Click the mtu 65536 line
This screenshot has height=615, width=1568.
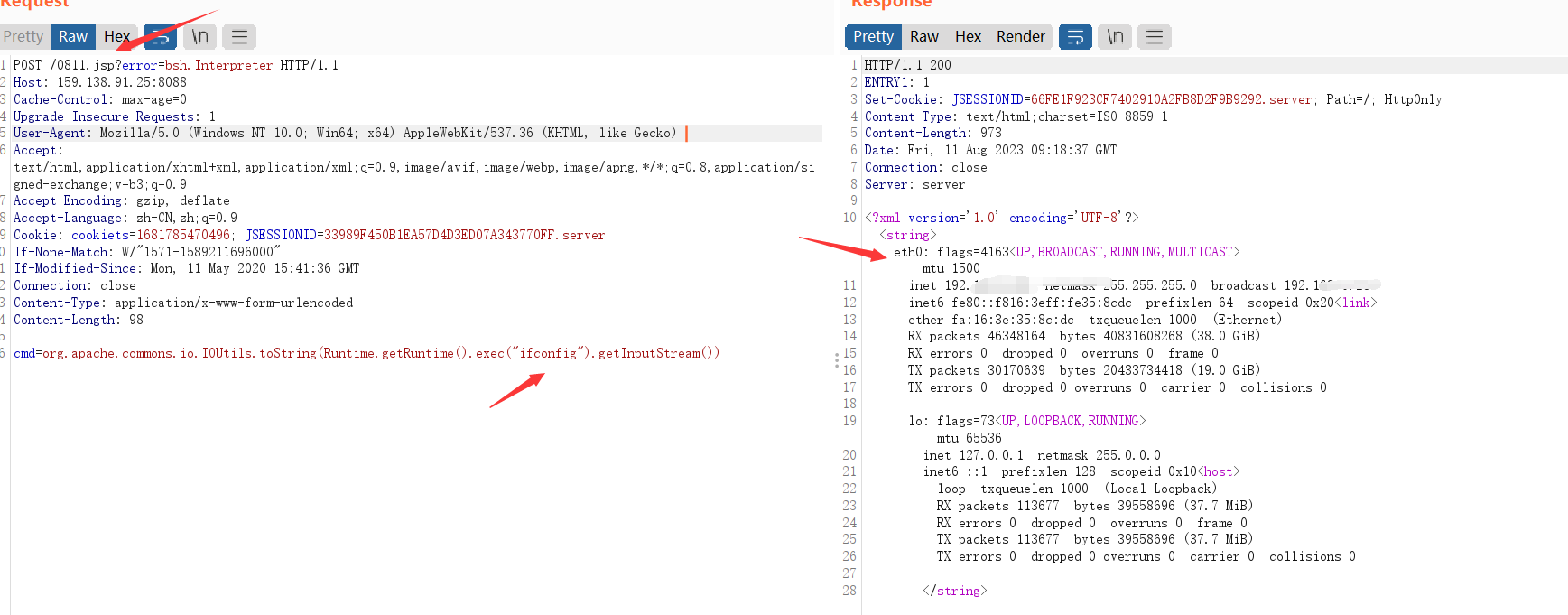pos(969,438)
